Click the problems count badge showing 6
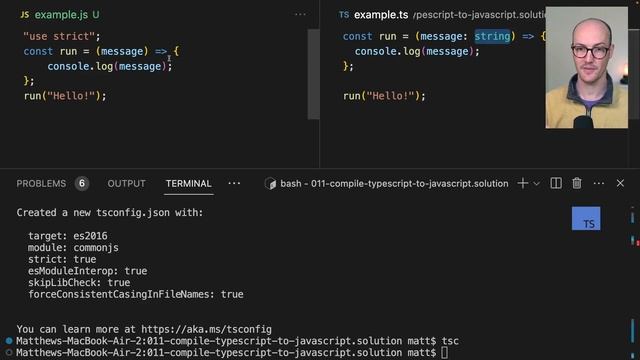640x360 pixels. click(82, 184)
